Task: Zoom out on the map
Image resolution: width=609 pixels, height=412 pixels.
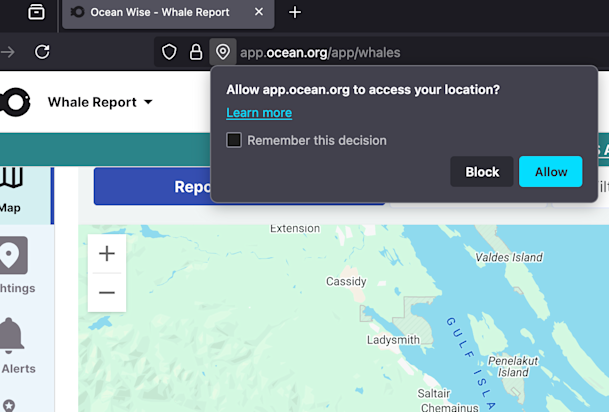Action: [x=107, y=292]
